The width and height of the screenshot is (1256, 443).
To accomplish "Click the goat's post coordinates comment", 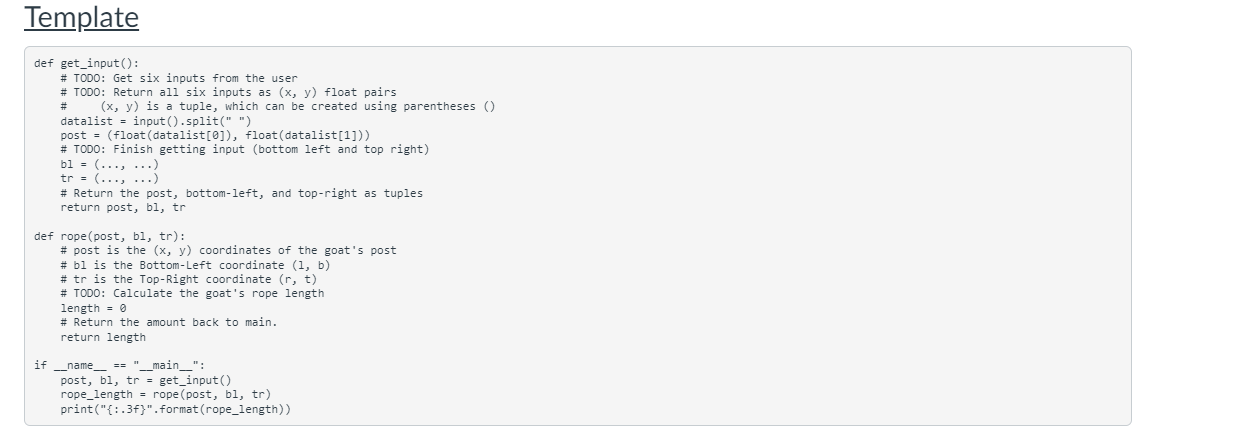I will click(x=228, y=250).
